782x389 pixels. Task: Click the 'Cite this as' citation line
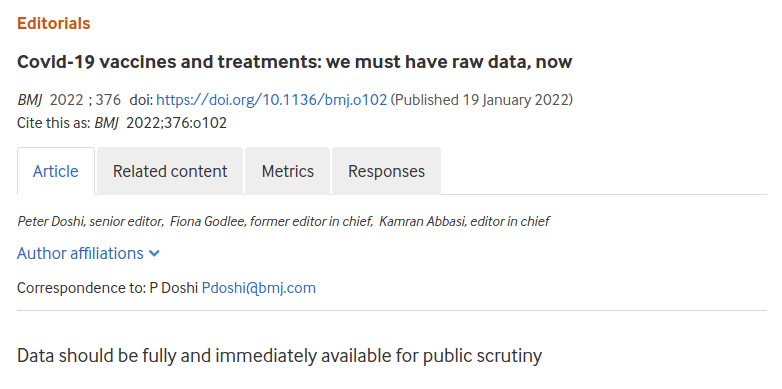point(122,123)
